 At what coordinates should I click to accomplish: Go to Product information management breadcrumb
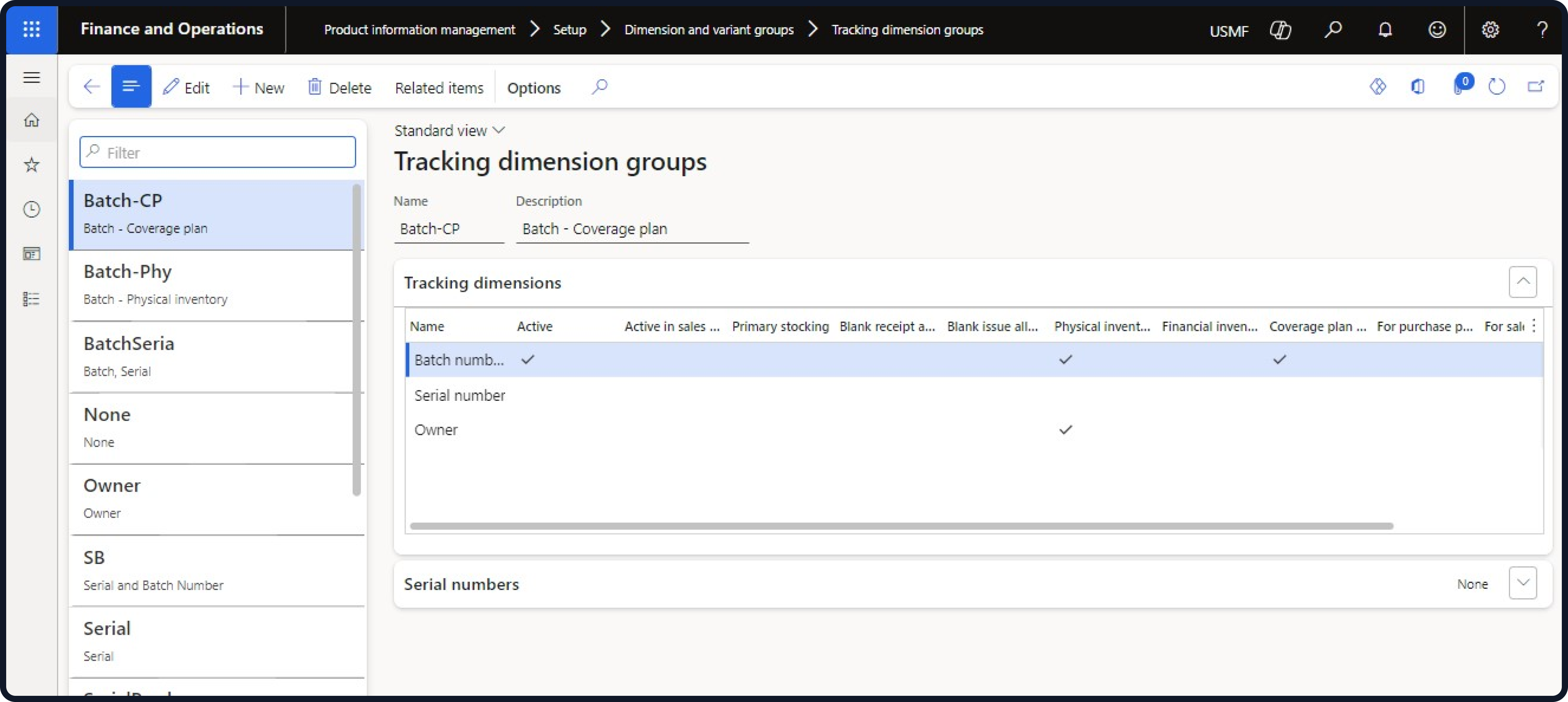pyautogui.click(x=419, y=29)
